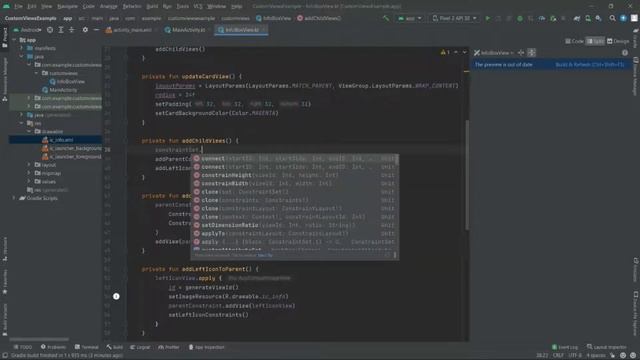Select InfoBoxView class in project tree
640x360 pixels.
(67, 82)
